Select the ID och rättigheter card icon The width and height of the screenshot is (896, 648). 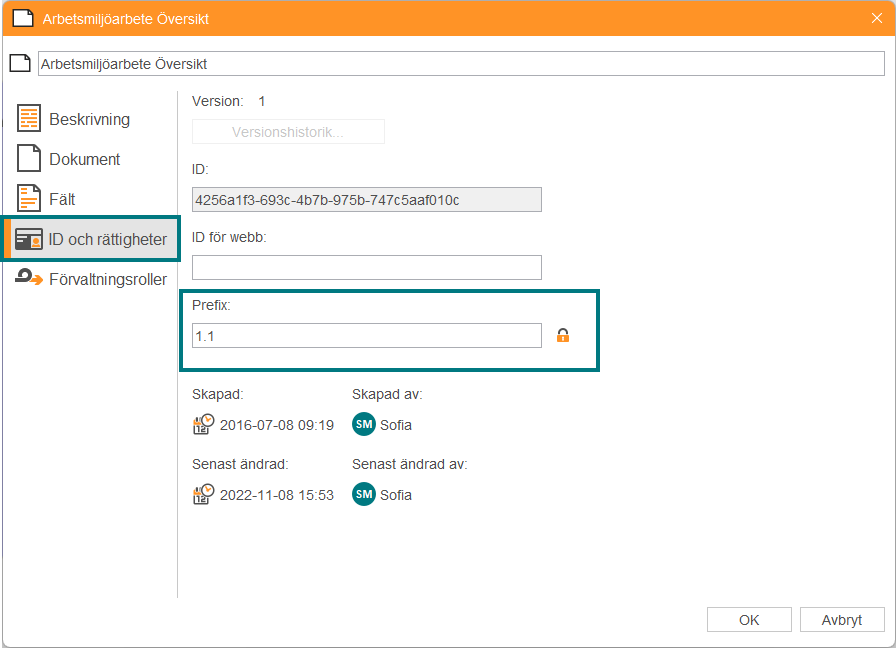(x=29, y=240)
